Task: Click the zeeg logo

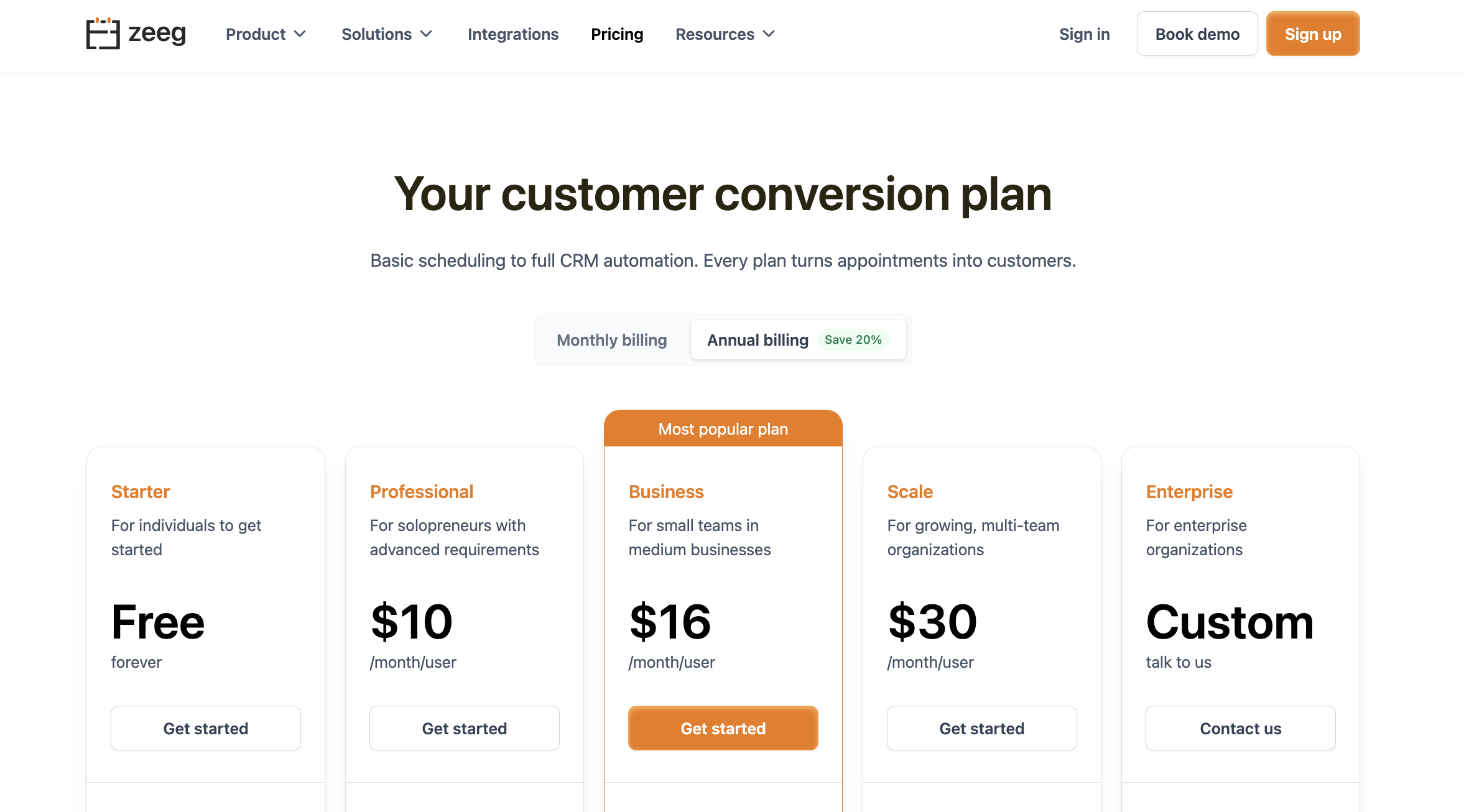Action: pos(136,34)
